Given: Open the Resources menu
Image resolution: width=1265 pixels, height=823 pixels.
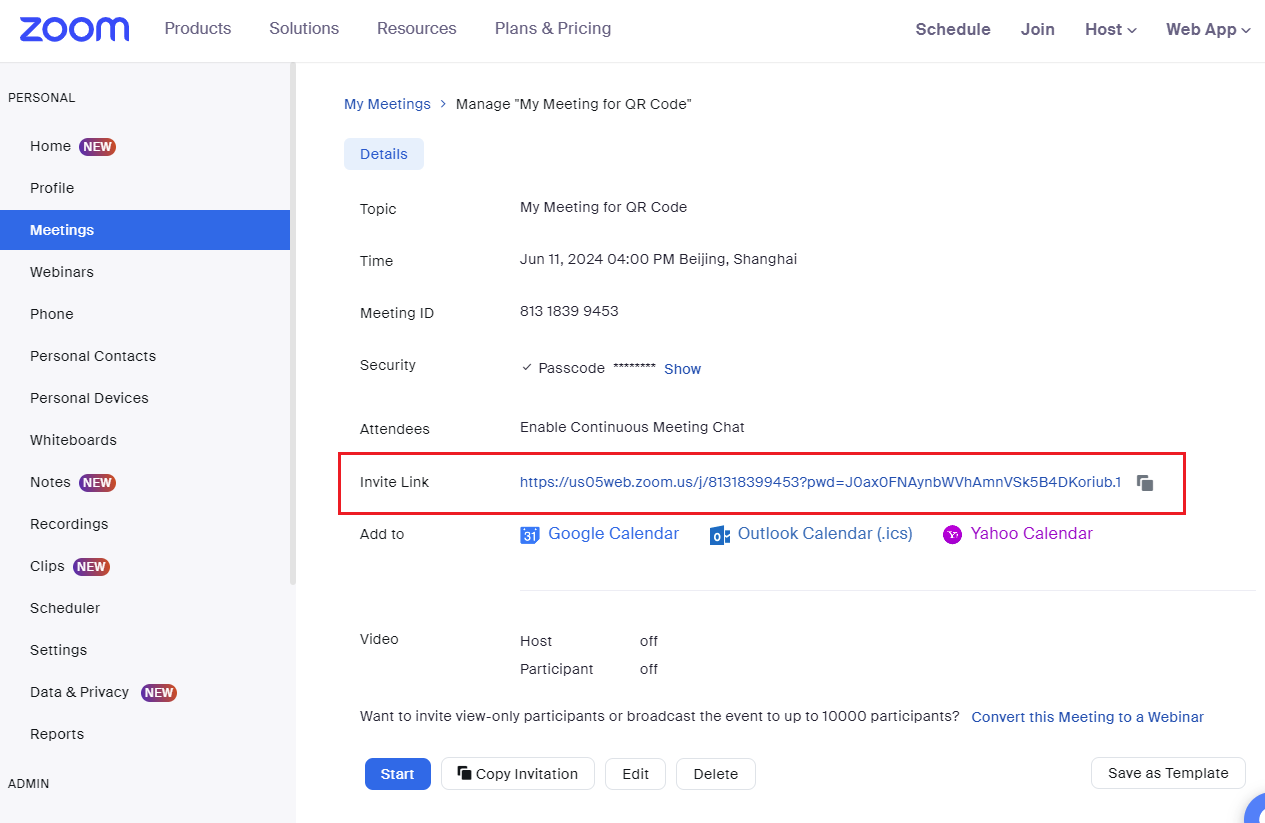Looking at the screenshot, I should (x=417, y=28).
